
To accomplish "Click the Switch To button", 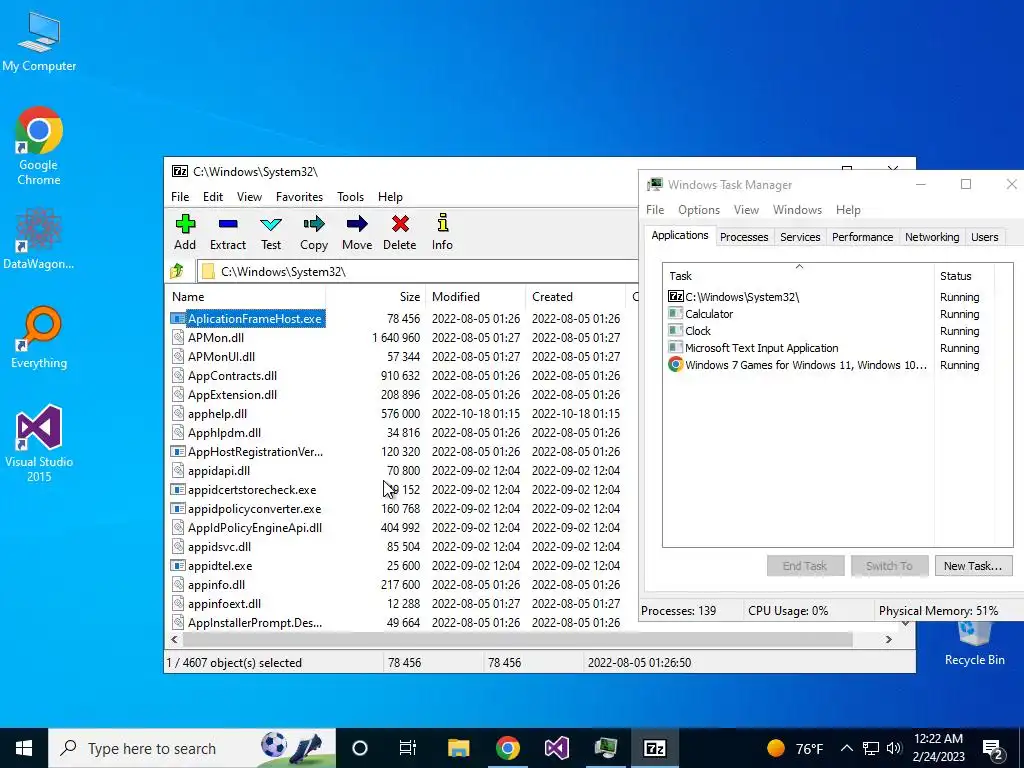I will point(889,566).
